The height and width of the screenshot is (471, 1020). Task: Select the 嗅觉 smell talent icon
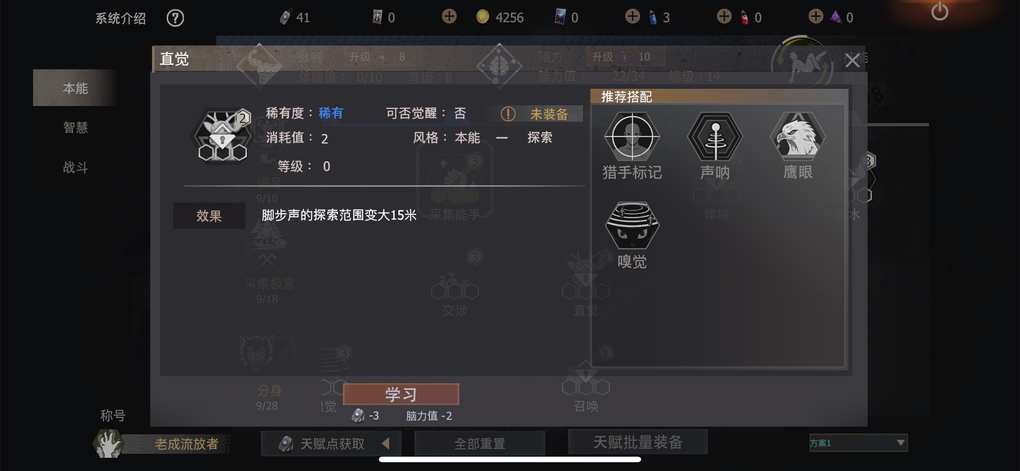point(631,225)
